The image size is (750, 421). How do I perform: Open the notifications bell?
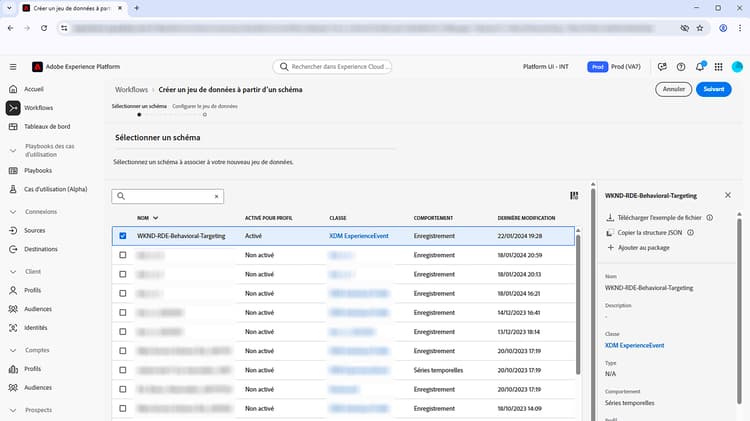pyautogui.click(x=700, y=66)
